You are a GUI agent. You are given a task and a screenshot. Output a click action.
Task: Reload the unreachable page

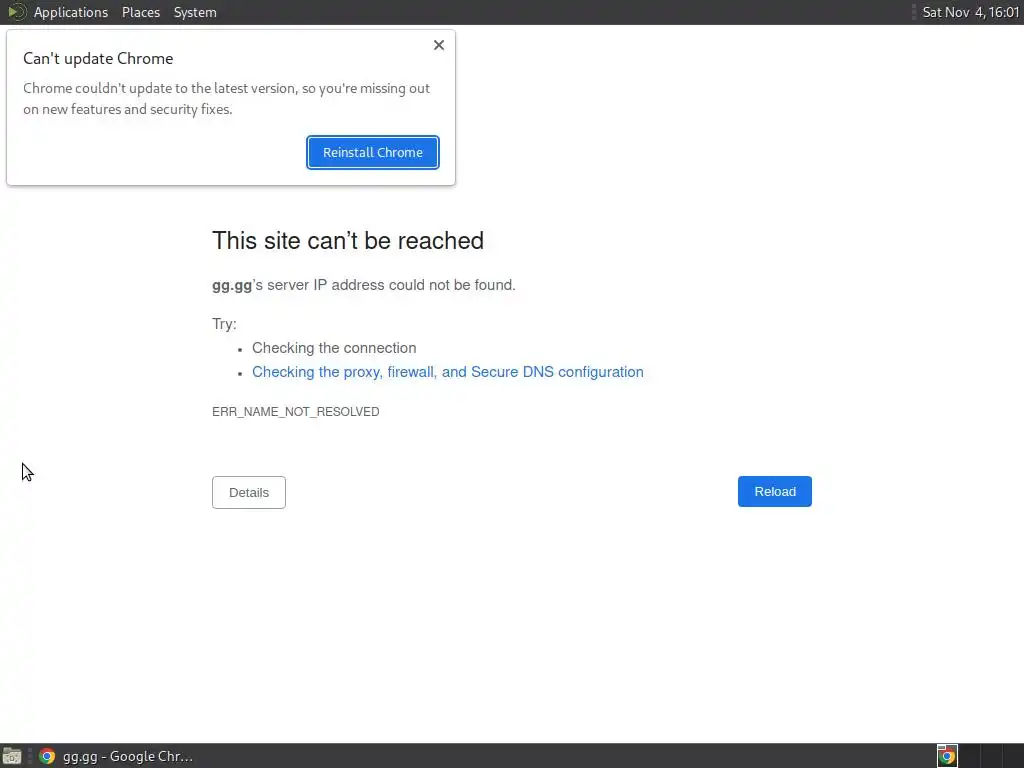pyautogui.click(x=775, y=491)
